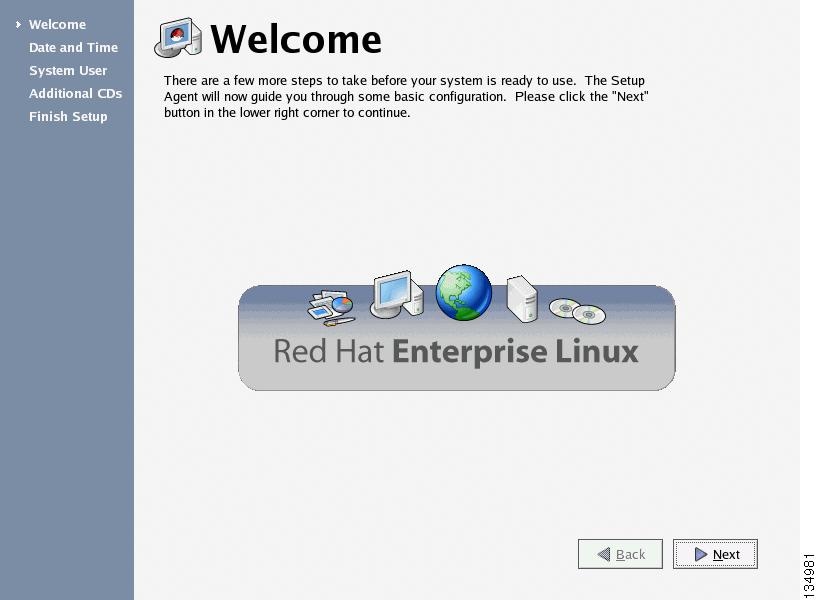The image size is (817, 600).
Task: Click the Setup Agent computer icon by the title
Action: tap(178, 38)
